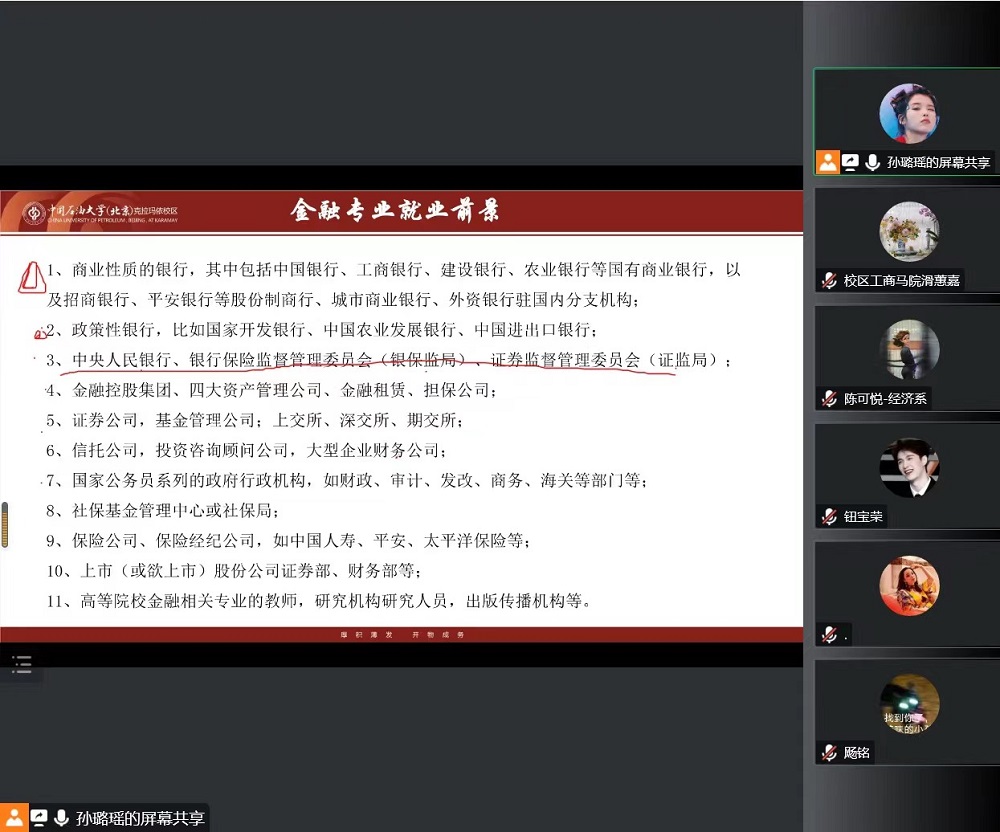Click the vertical scroll handle on slide's left edge
The height and width of the screenshot is (832, 1000).
pyautogui.click(x=5, y=524)
